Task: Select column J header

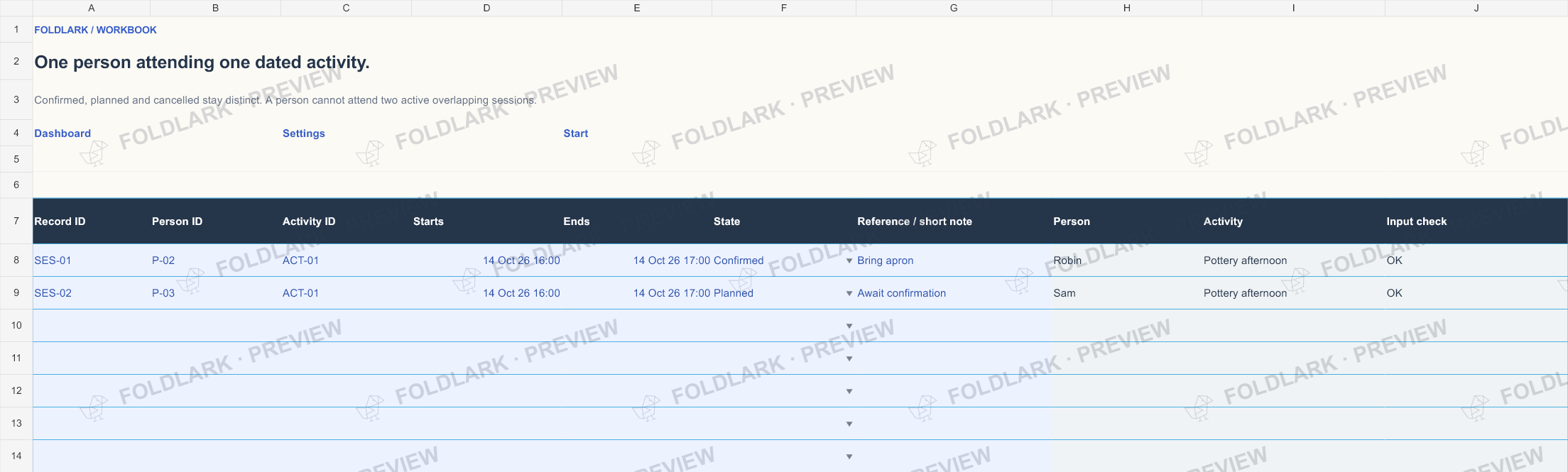Action: tap(1476, 8)
